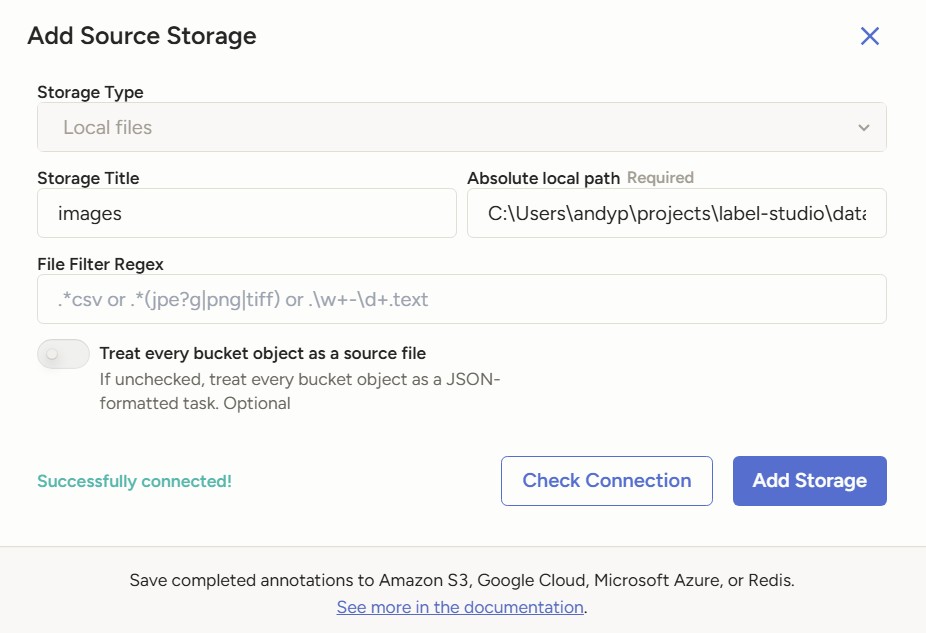Enable treating every bucket object as source file

coord(62,354)
